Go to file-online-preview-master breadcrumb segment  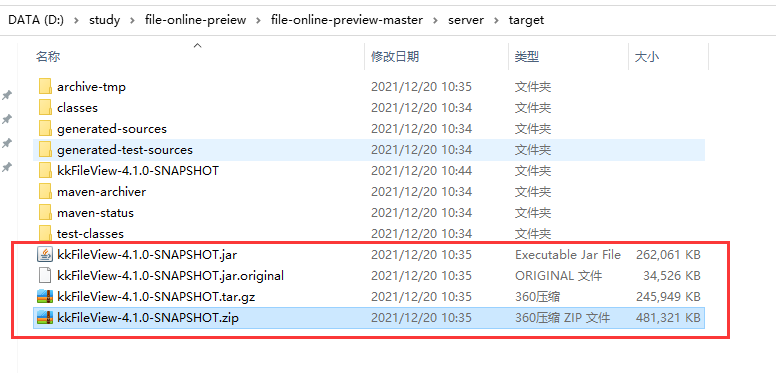[x=347, y=20]
